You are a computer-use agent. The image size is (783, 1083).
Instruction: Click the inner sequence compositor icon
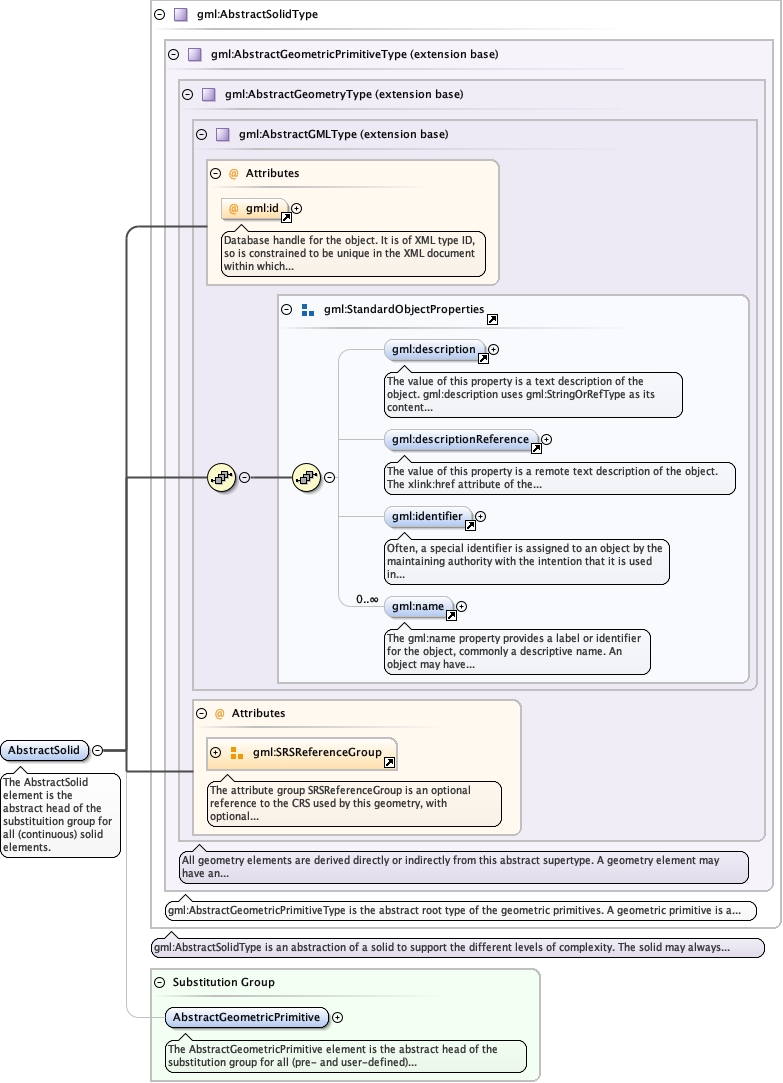[306, 478]
